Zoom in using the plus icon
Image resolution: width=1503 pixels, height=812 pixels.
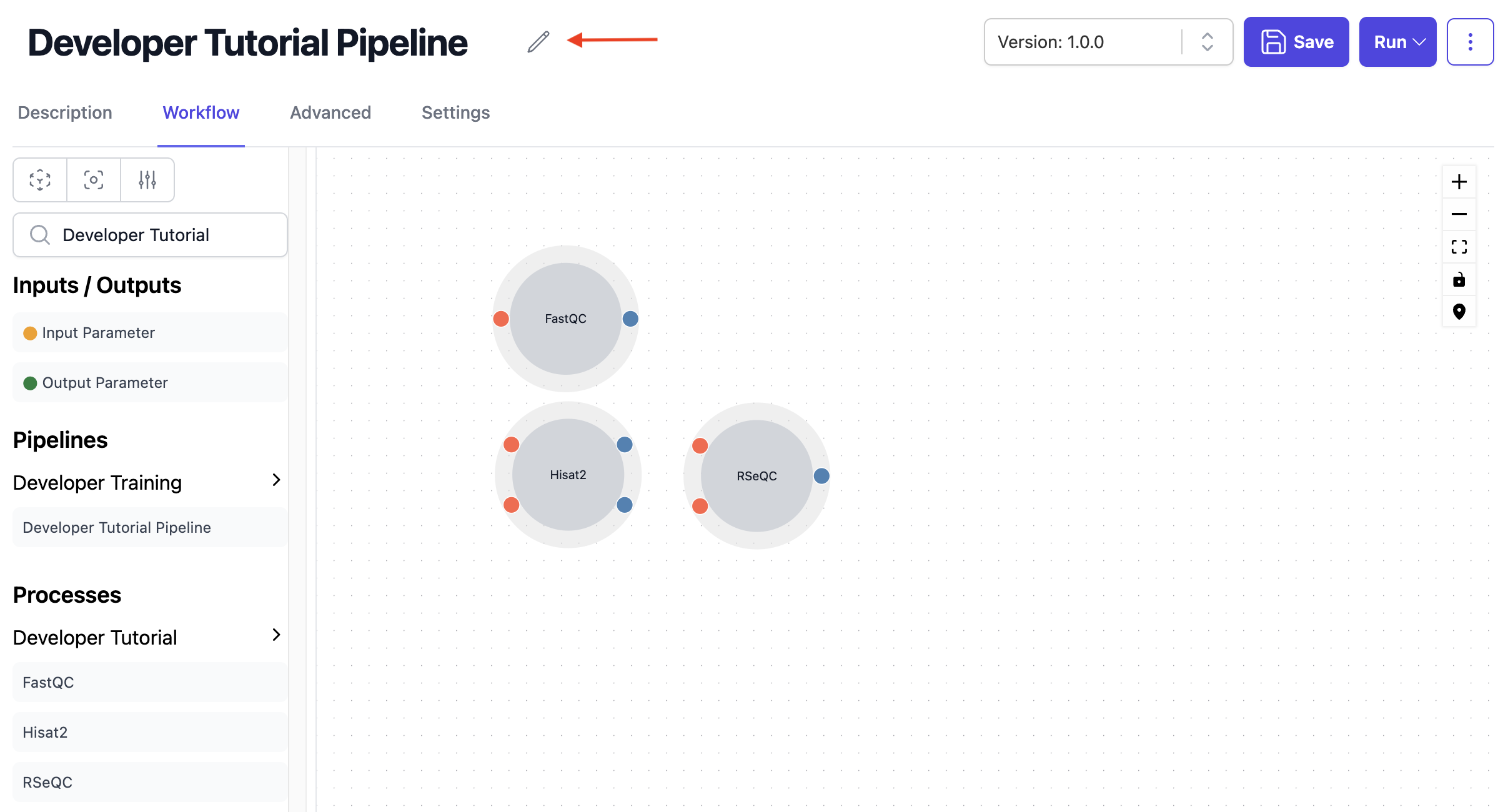click(x=1460, y=182)
